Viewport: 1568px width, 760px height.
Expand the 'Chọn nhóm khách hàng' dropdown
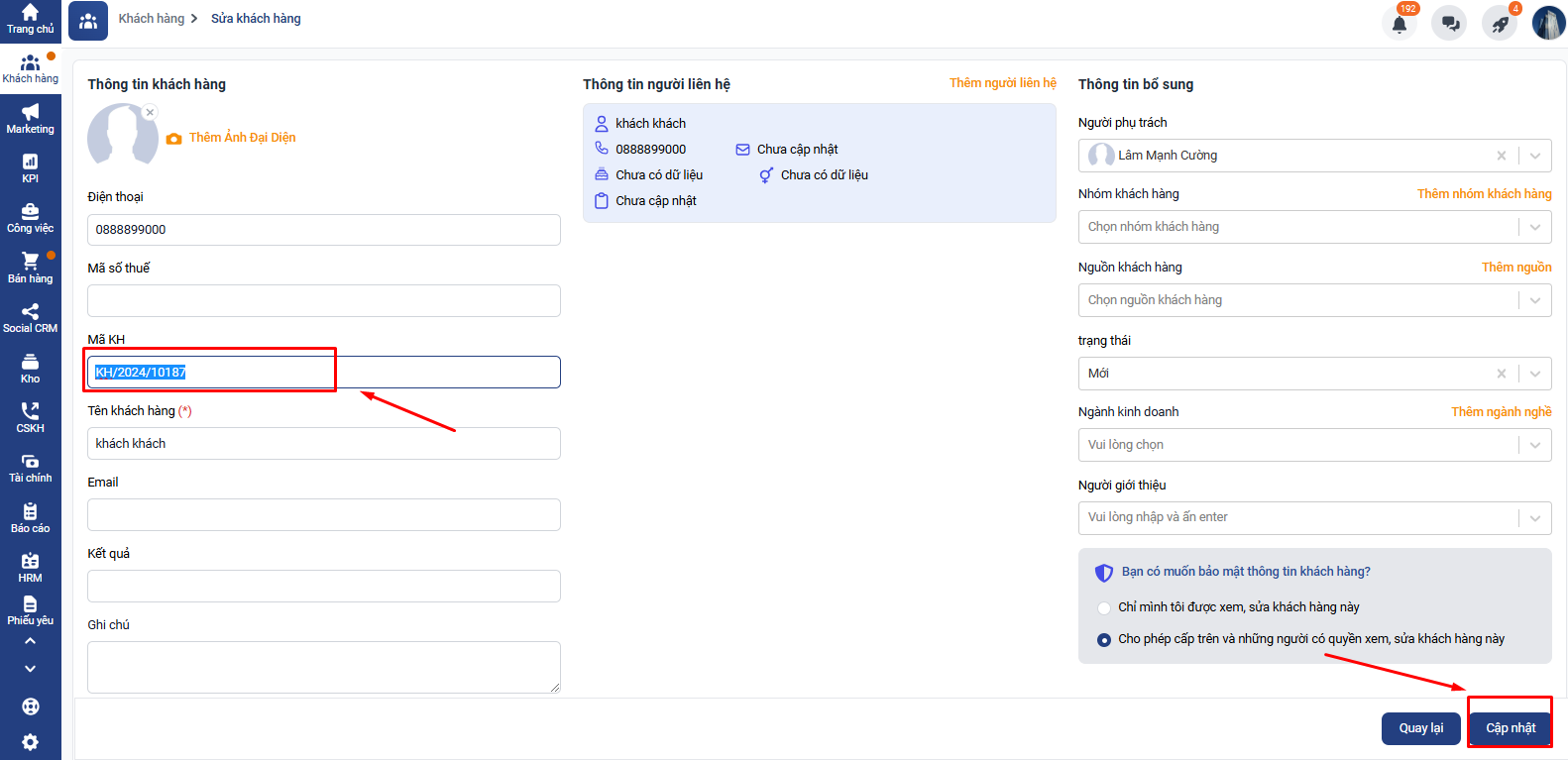[x=1534, y=227]
